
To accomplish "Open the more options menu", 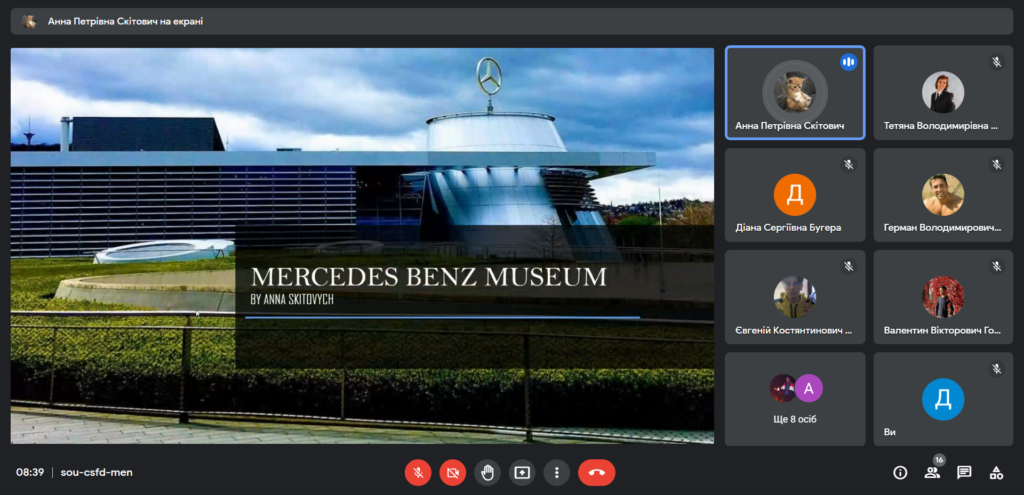I will click(x=557, y=472).
